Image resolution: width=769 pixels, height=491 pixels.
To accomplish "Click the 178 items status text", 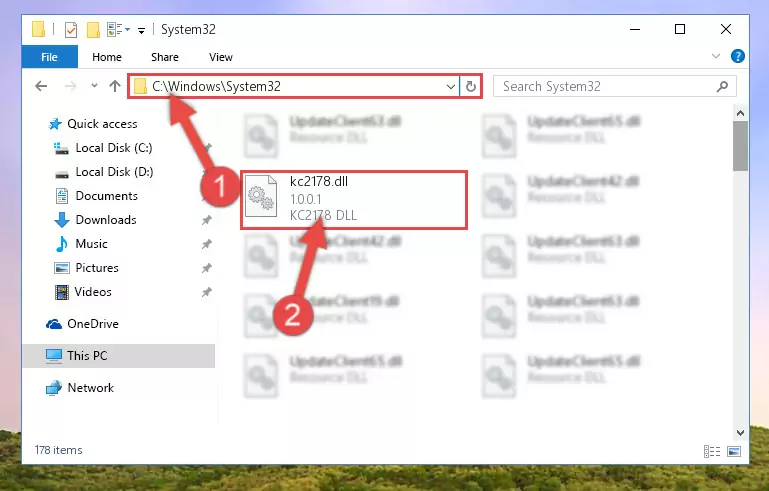I will pos(58,450).
